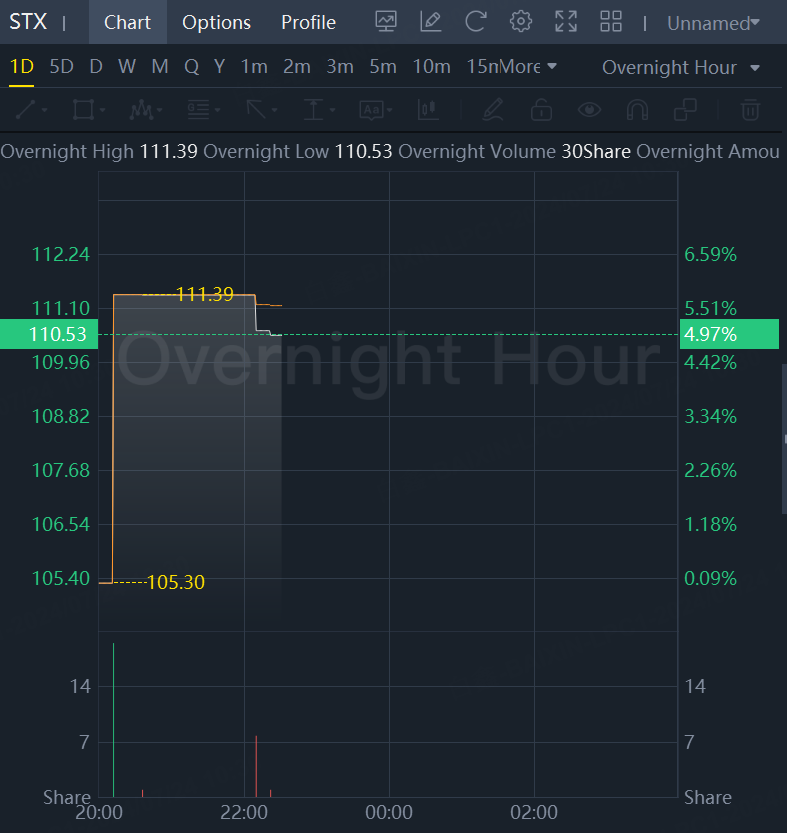Expand the line tool dropdown arrow
This screenshot has width=787, height=833.
[44, 110]
